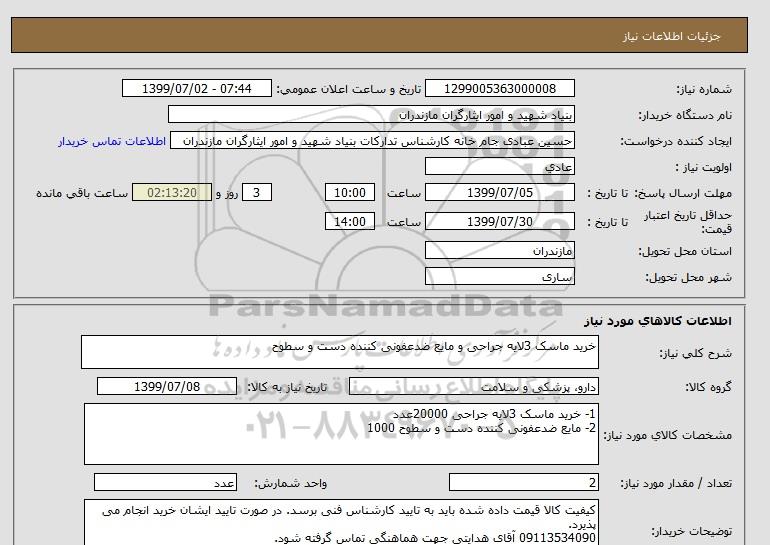Click the text ساعت باقی مانده
Image resolution: width=770 pixels, height=545 pixels.
coord(82,193)
